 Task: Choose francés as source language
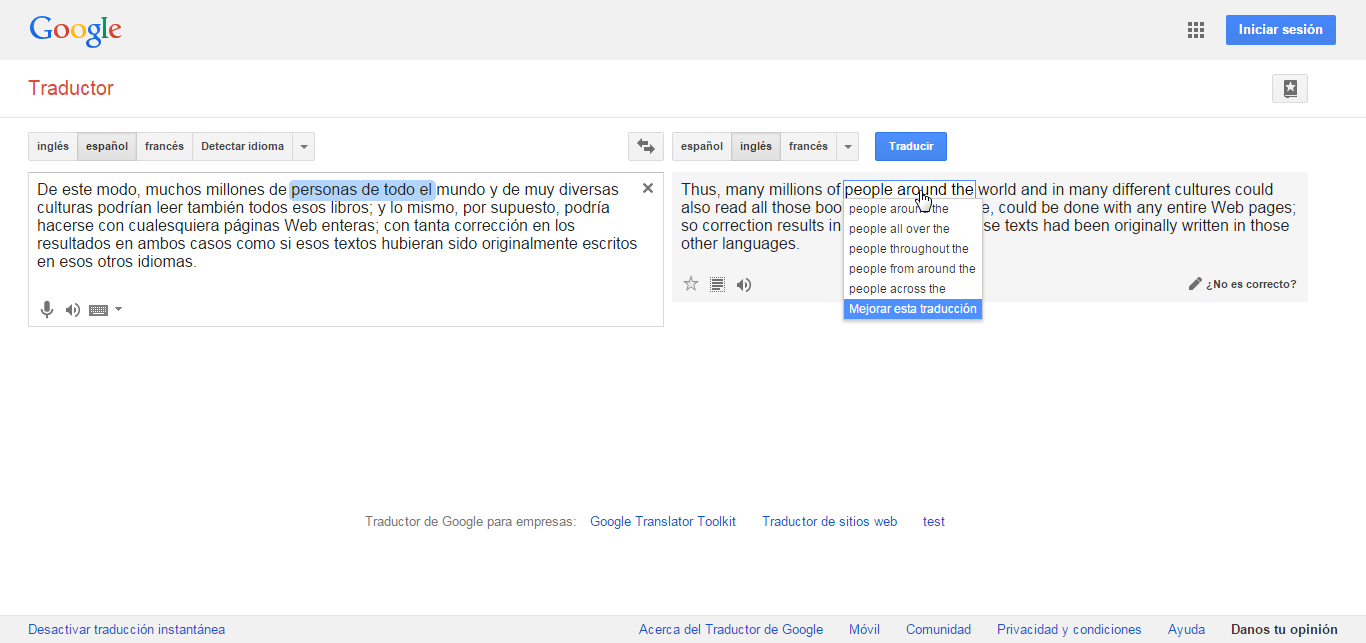164,146
